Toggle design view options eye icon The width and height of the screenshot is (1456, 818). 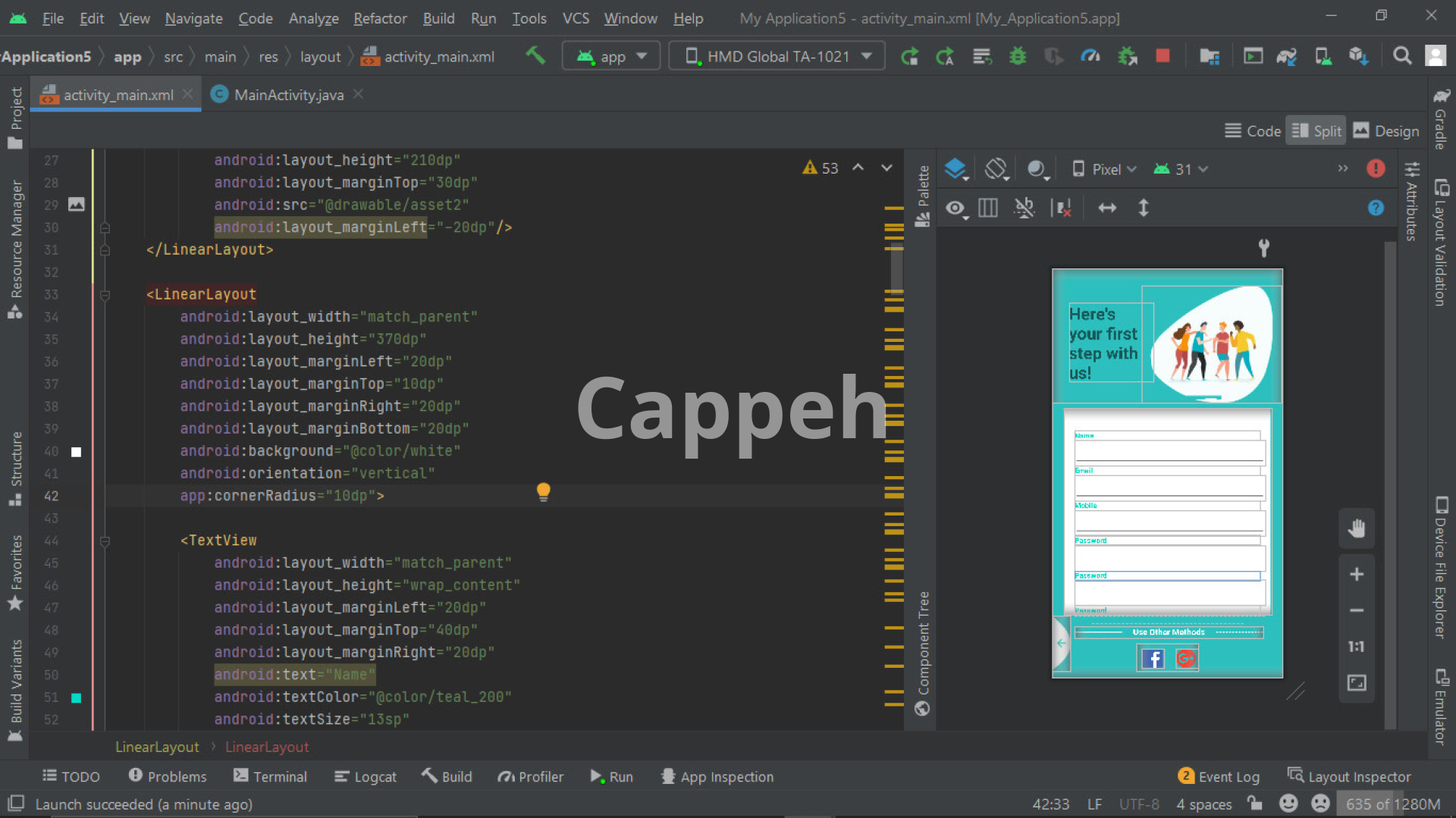pyautogui.click(x=955, y=208)
